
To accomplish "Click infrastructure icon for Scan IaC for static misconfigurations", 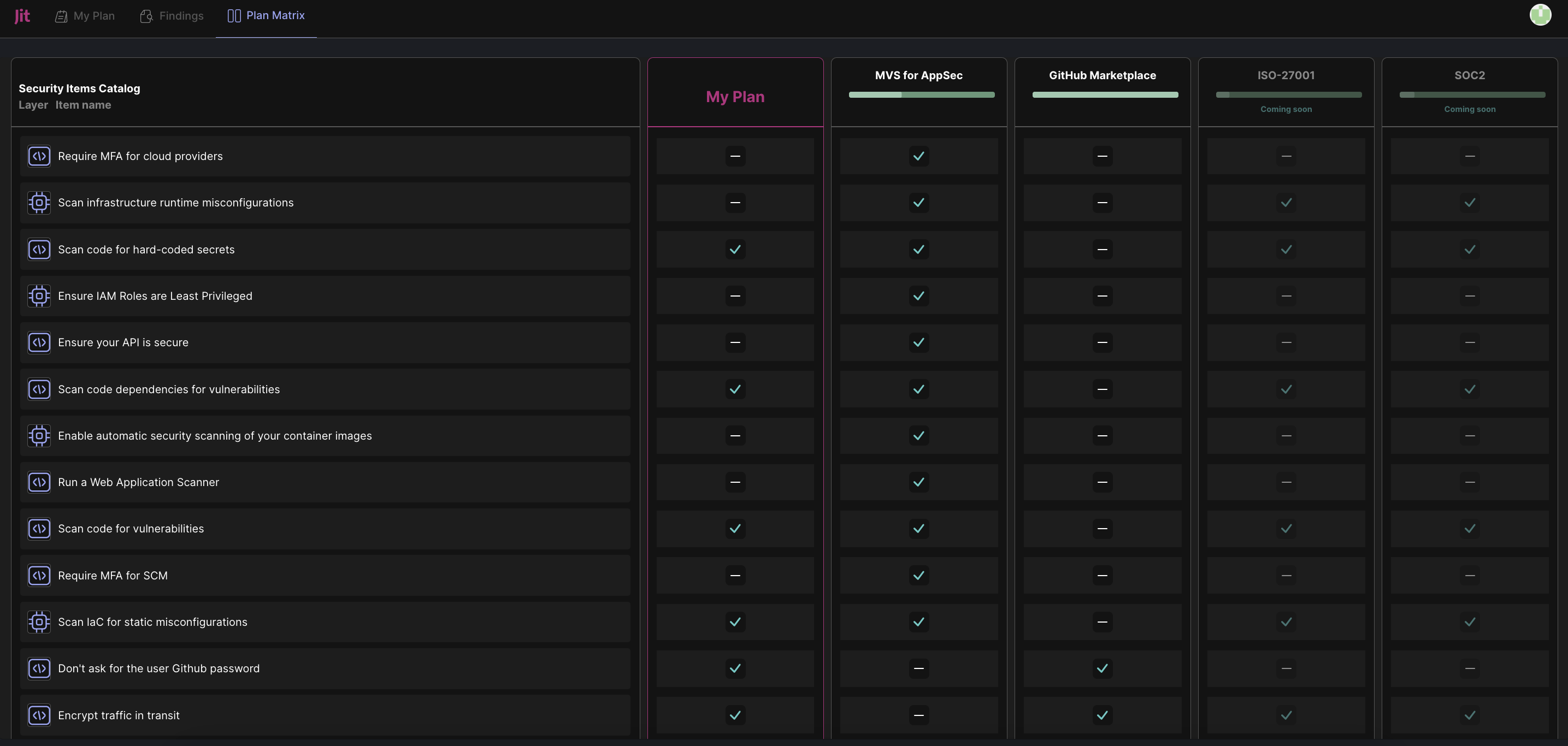I will [39, 622].
